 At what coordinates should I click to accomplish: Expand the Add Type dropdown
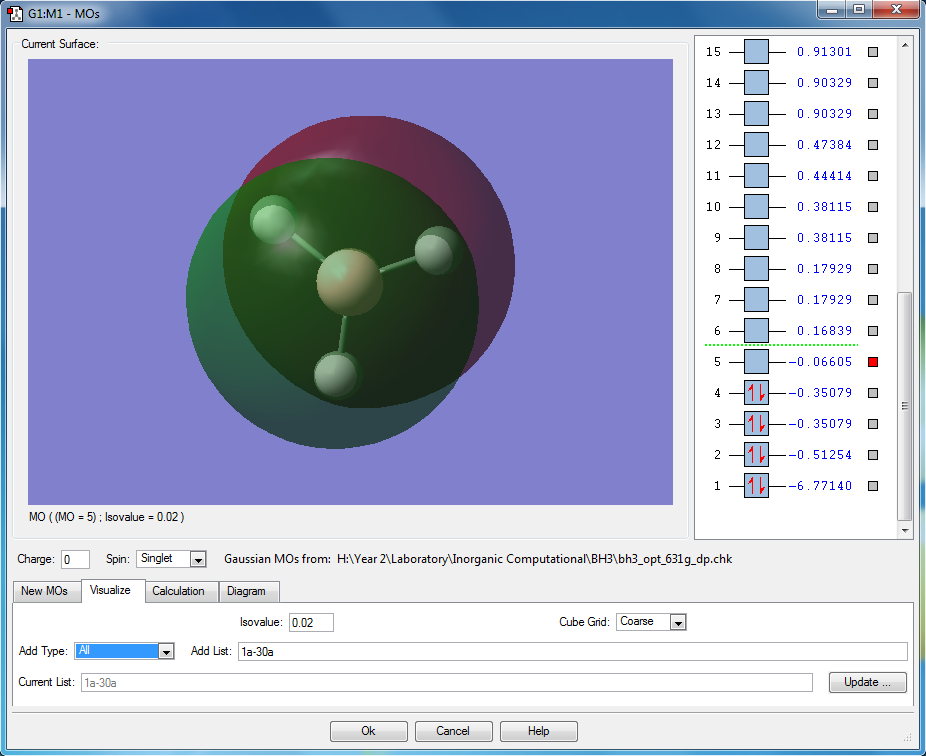coord(166,651)
